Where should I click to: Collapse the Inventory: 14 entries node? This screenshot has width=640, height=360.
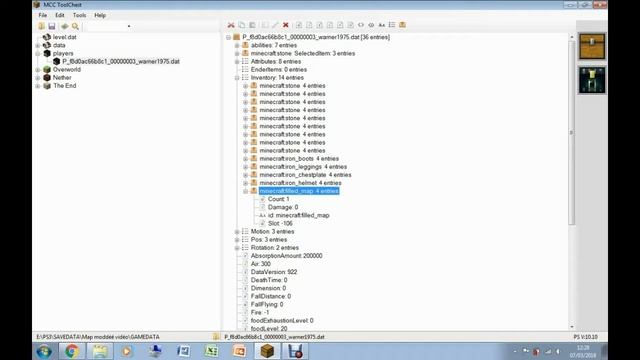coord(237,78)
